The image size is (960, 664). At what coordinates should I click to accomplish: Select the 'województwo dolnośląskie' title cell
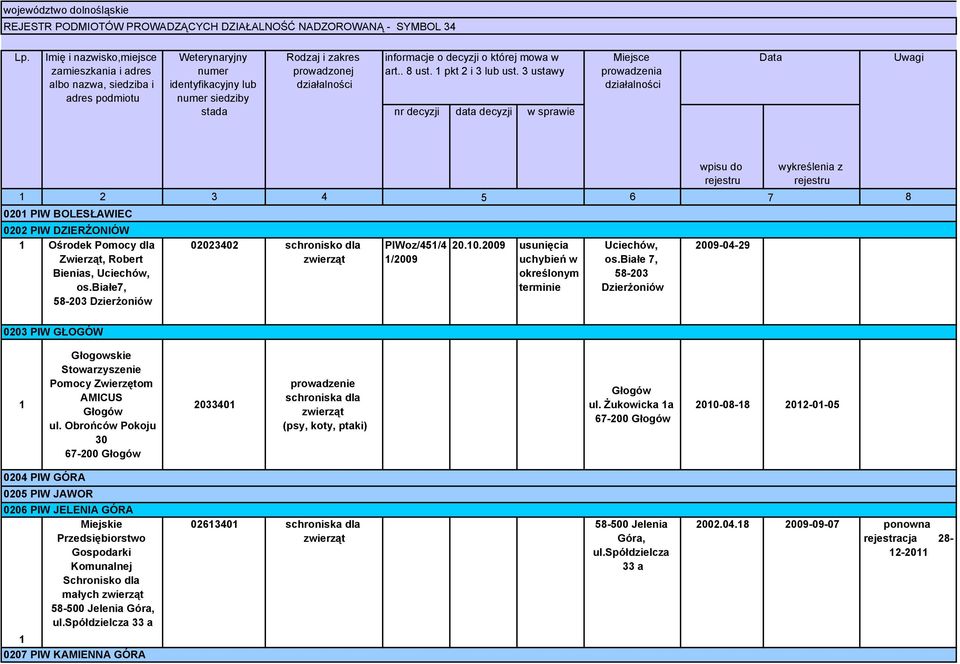[478, 10]
